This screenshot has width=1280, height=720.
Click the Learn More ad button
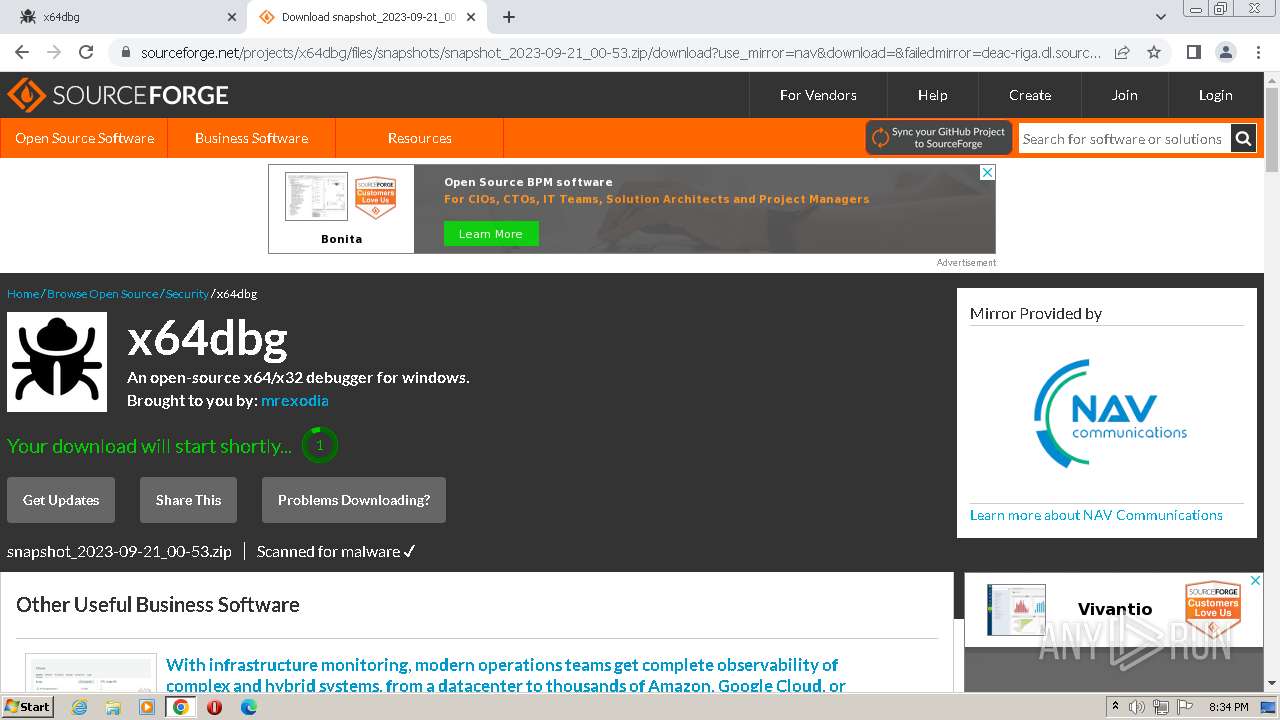[491, 234]
